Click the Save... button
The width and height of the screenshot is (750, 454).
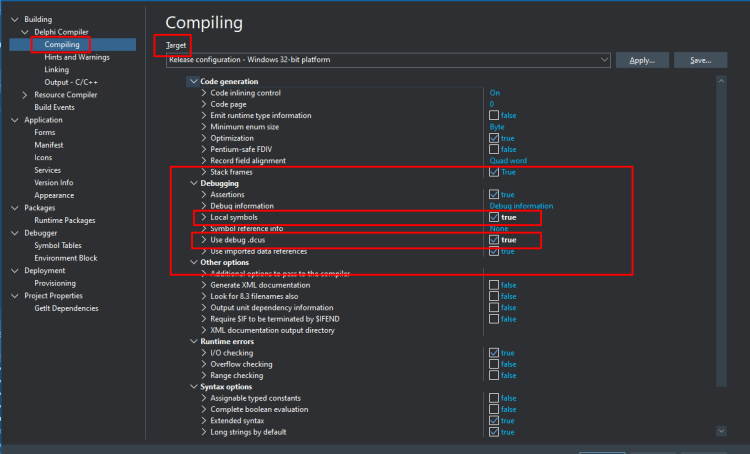pos(700,60)
